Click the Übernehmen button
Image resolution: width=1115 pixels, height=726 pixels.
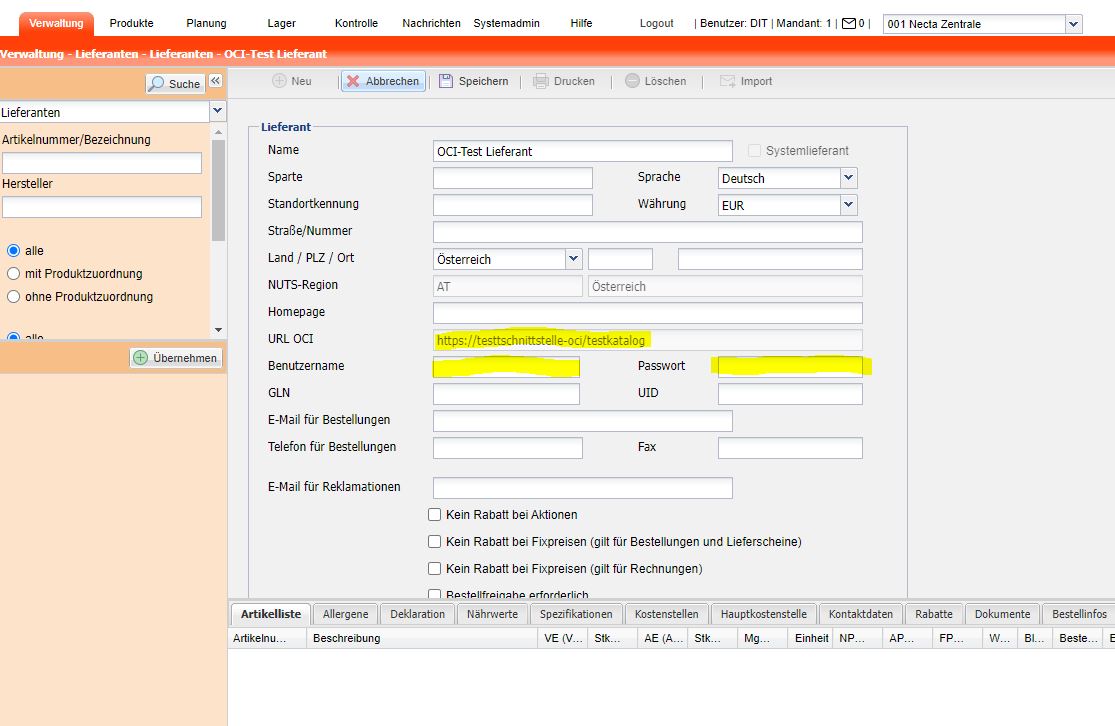(176, 358)
